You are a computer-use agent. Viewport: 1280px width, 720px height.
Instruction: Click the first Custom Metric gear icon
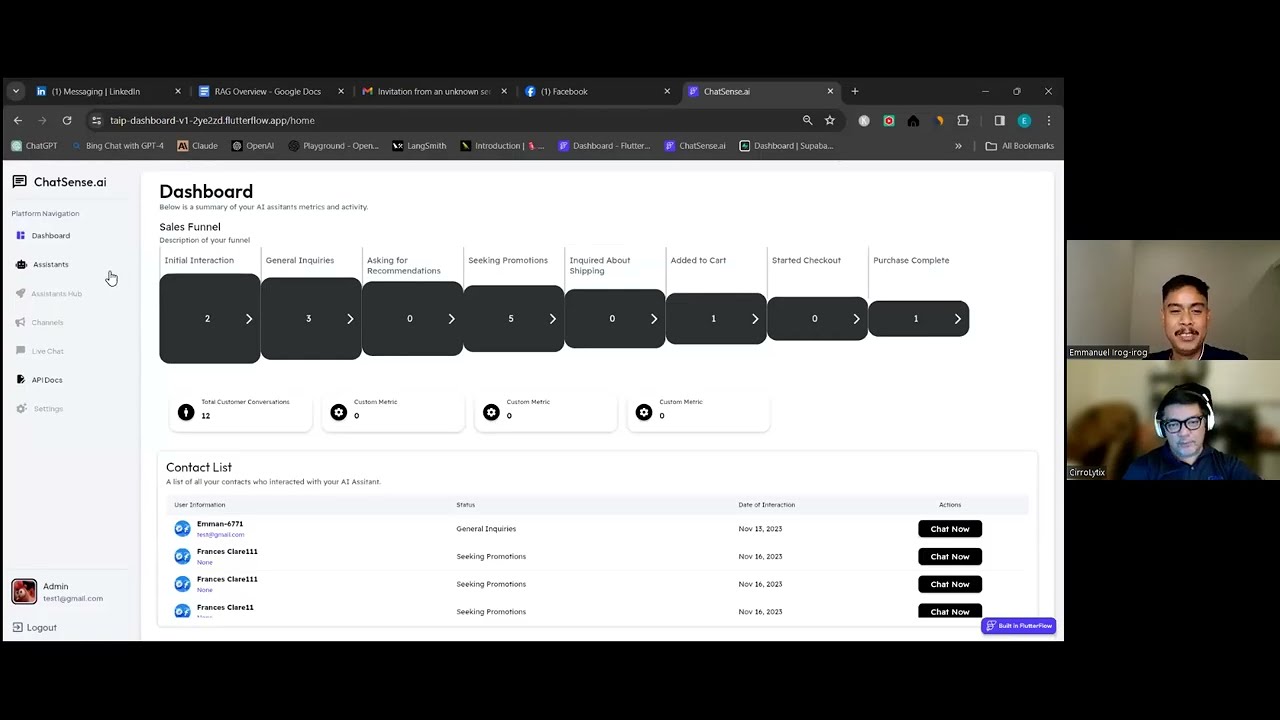[339, 412]
